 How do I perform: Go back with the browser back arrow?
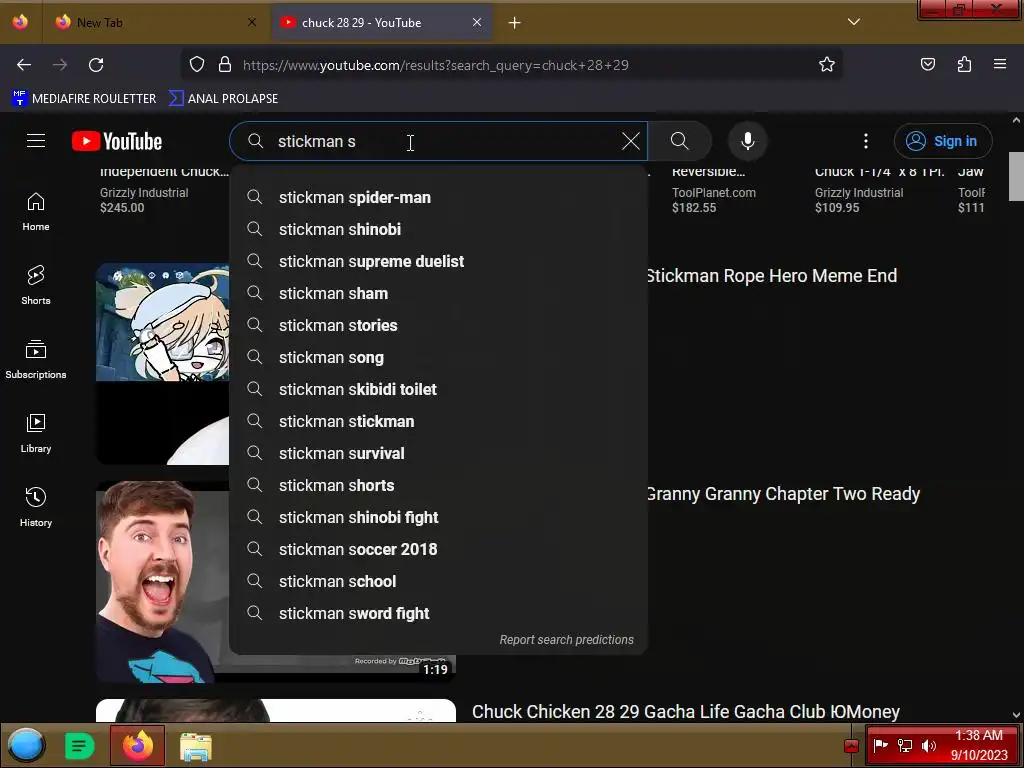(24, 65)
